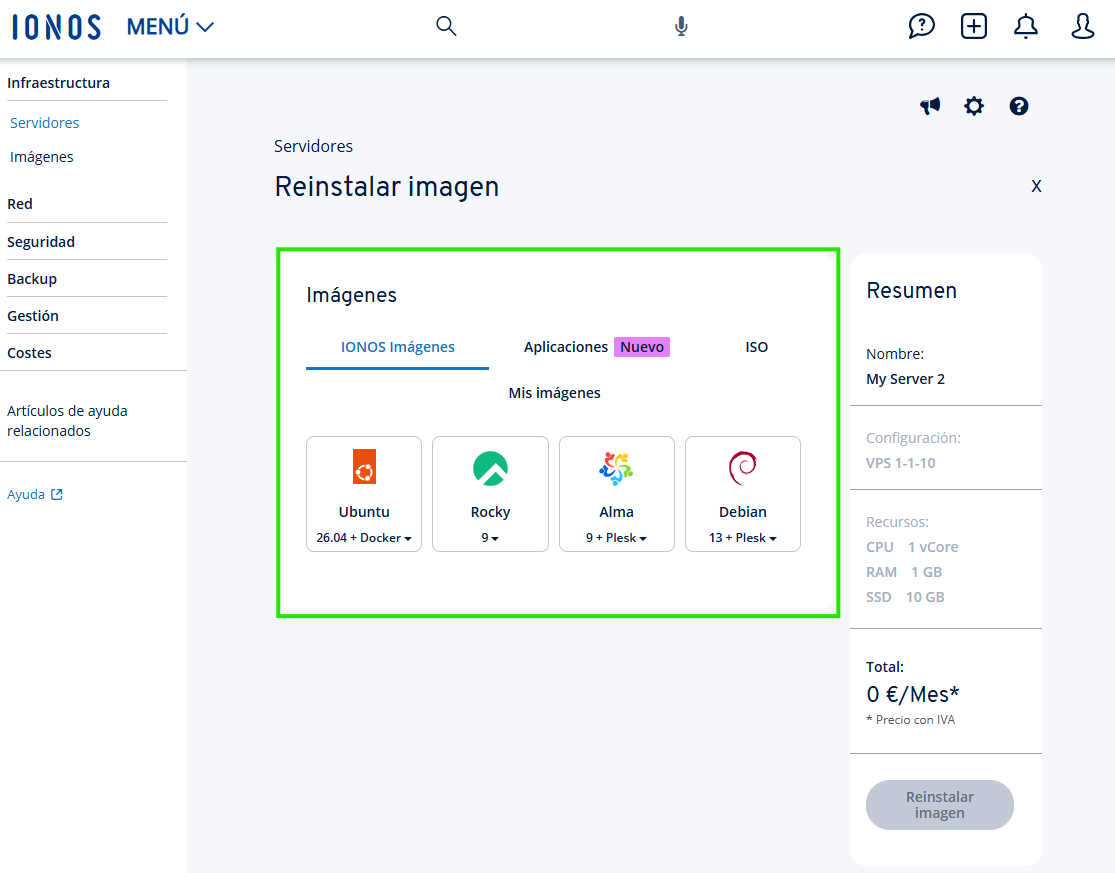The width and height of the screenshot is (1115, 873).
Task: Open Debian 13 + Plesk version dropdown
Action: pos(742,538)
